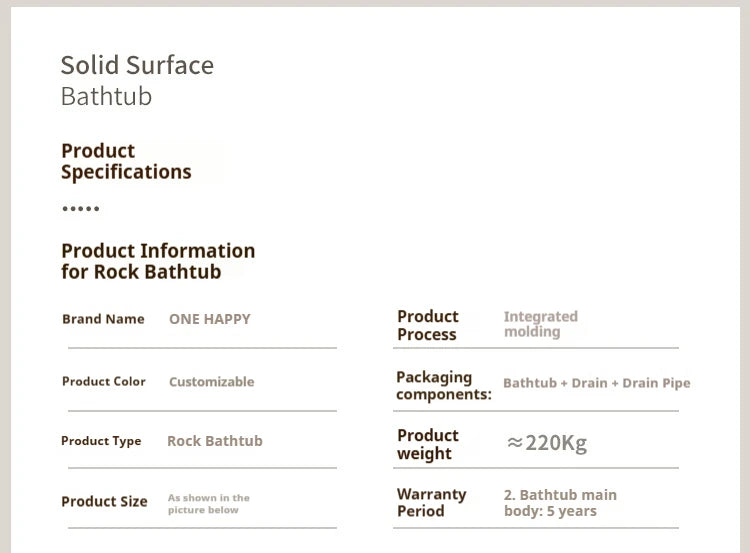The width and height of the screenshot is (750, 553).
Task: Select the 'Product Specifications' heading
Action: [126, 162]
